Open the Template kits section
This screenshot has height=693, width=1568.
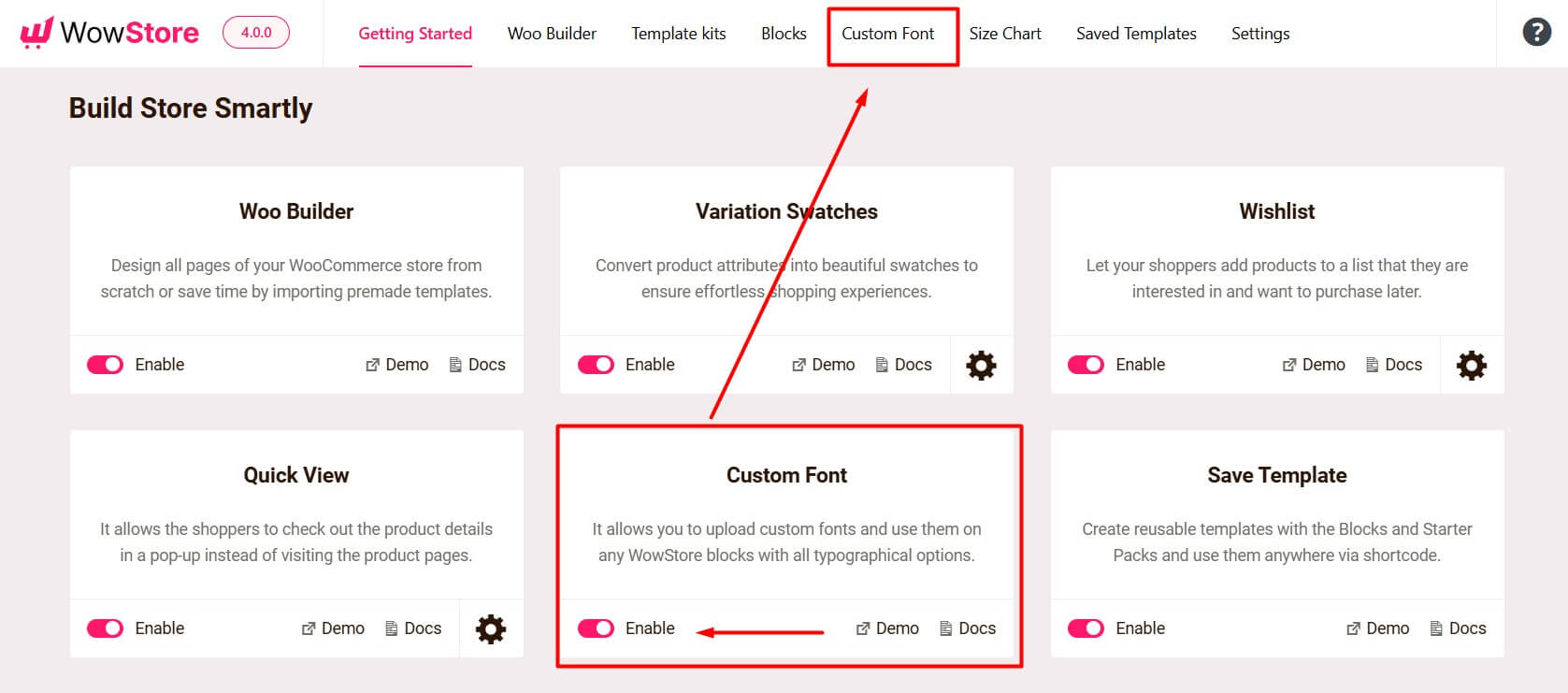point(679,34)
